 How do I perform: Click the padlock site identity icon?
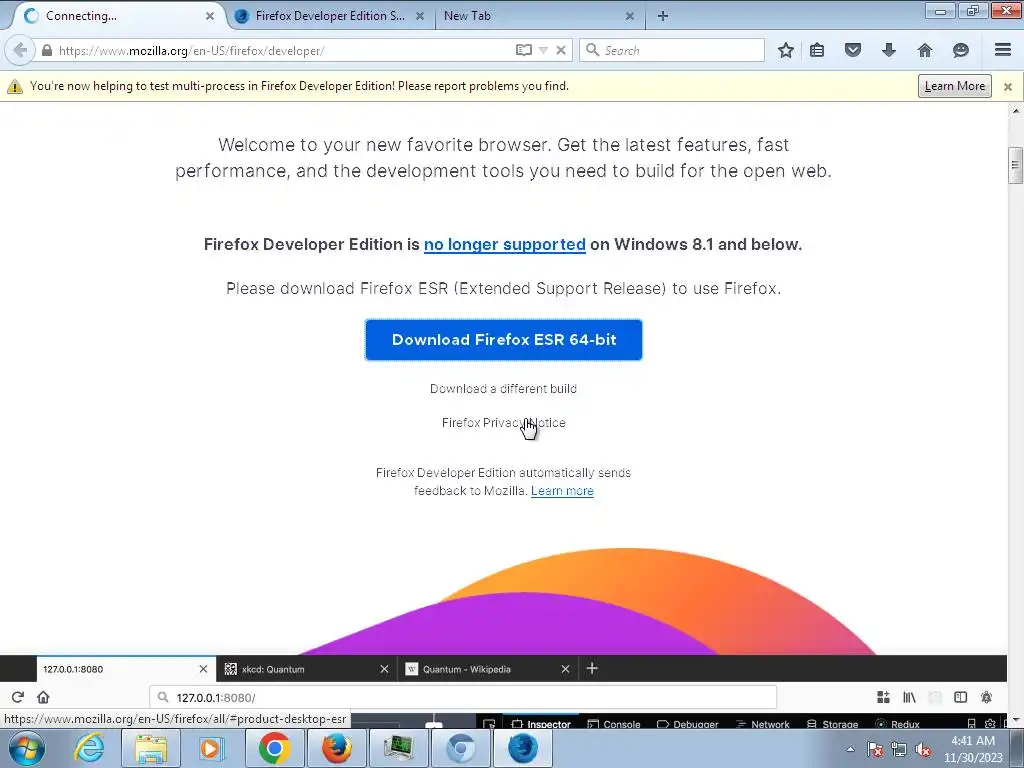point(46,50)
